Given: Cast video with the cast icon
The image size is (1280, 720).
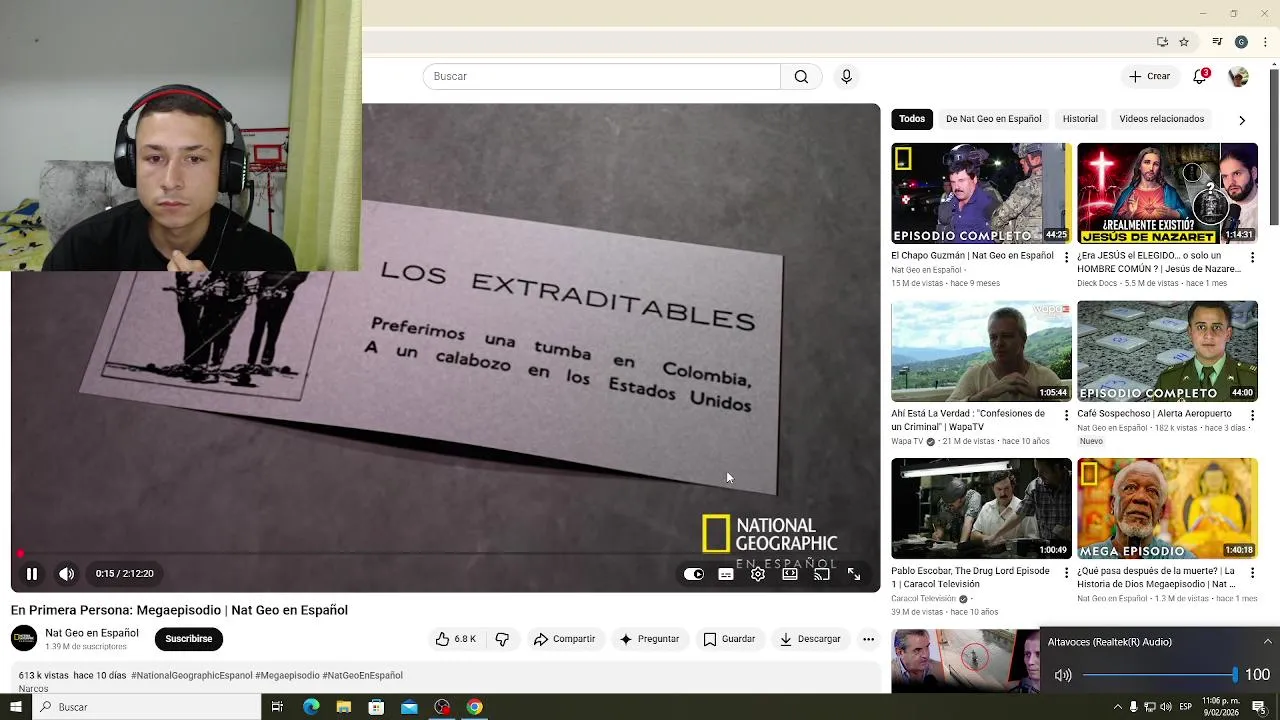Looking at the screenshot, I should coord(822,574).
